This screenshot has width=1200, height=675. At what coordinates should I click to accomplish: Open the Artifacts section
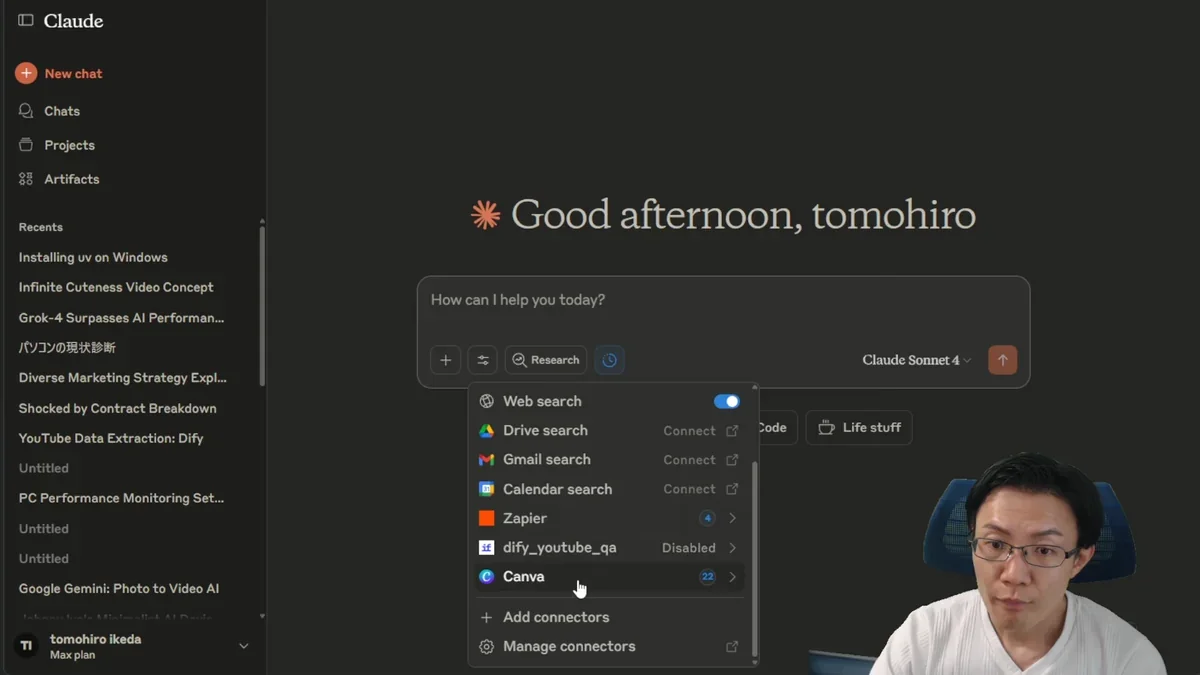pos(71,179)
